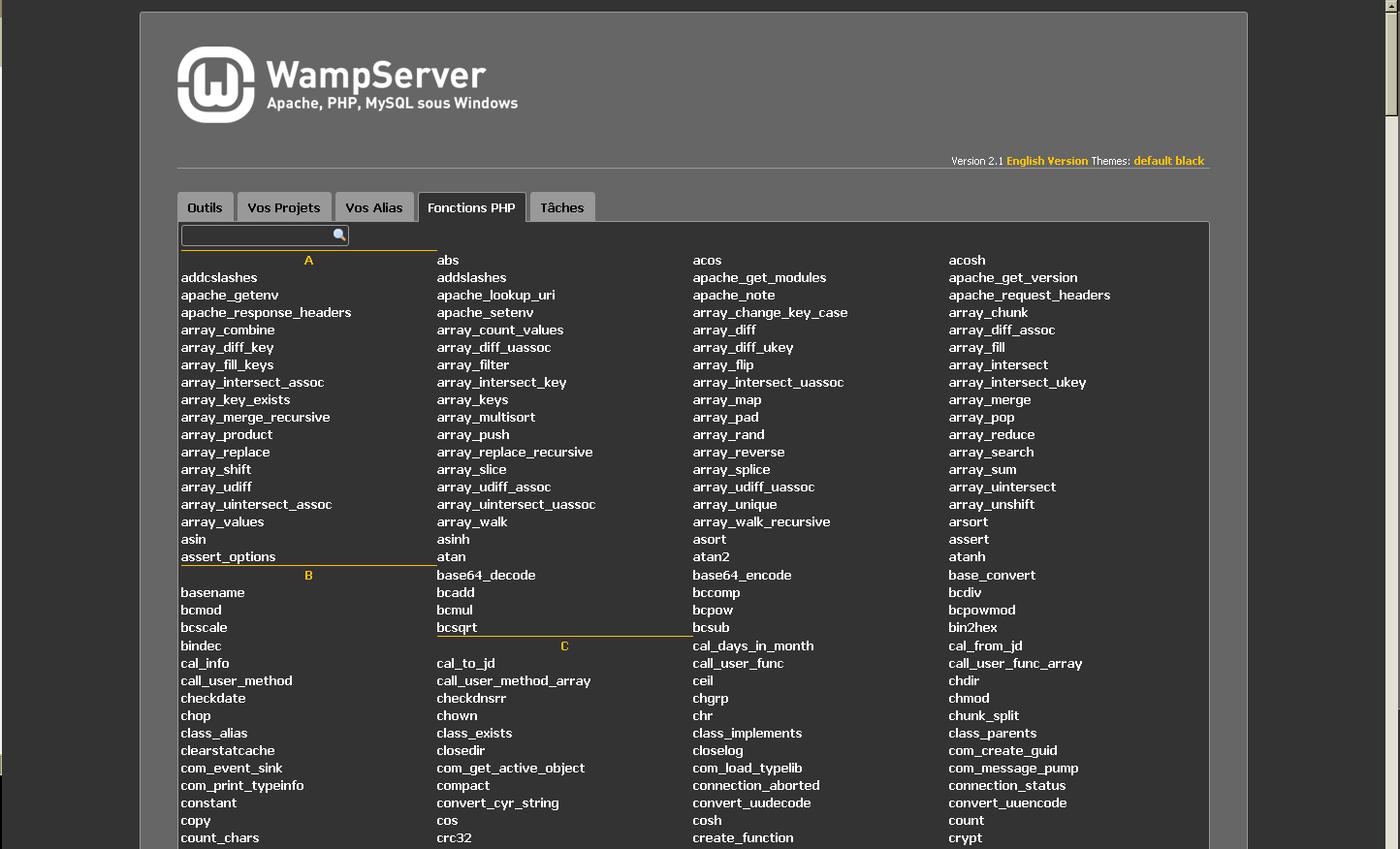Open the Tâches tab
This screenshot has height=849, width=1400.
pos(561,207)
